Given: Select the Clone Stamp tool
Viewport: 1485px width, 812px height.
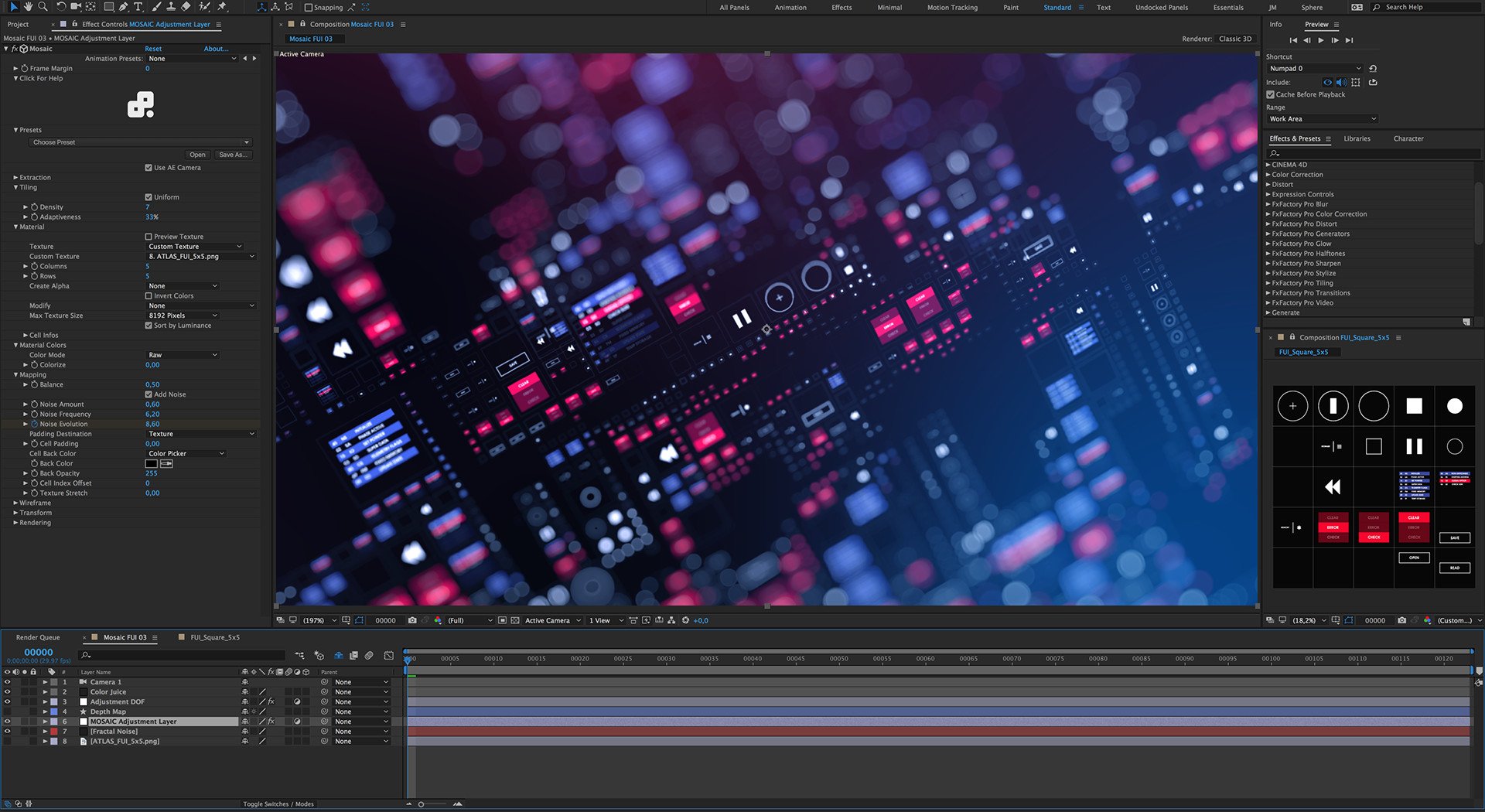Looking at the screenshot, I should point(171,7).
